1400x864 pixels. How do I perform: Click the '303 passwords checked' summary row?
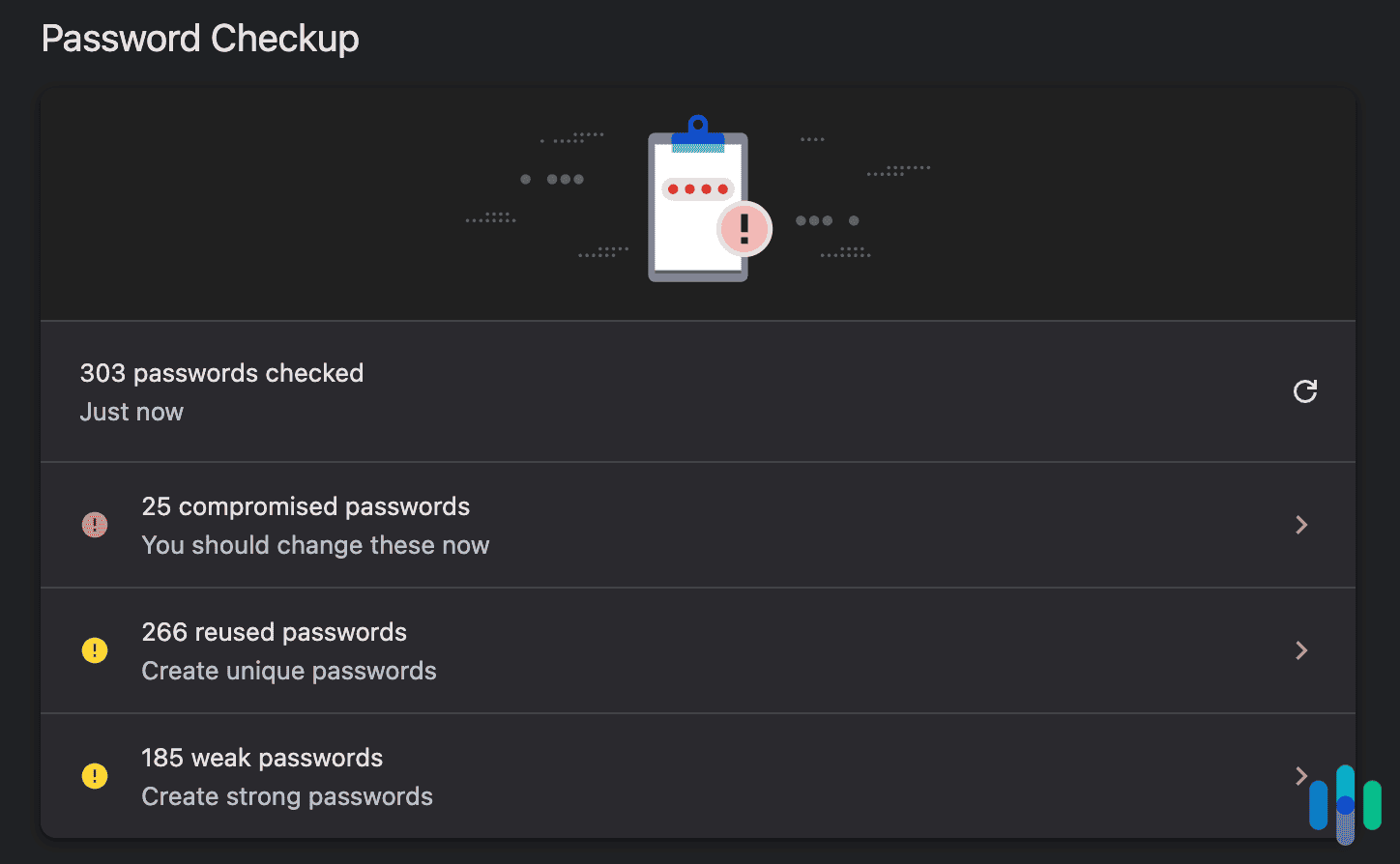pyautogui.click(x=221, y=373)
